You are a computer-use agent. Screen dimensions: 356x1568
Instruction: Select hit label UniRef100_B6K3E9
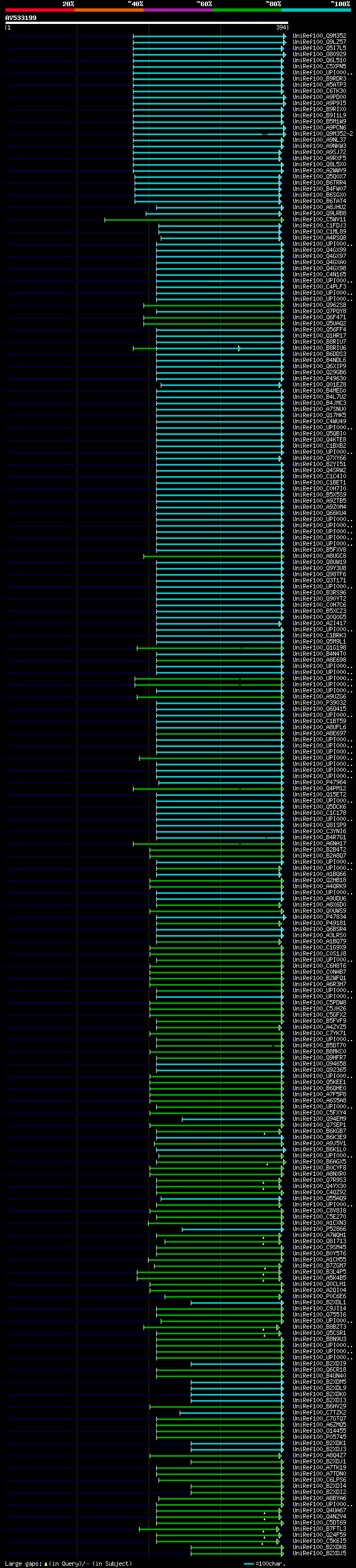(x=319, y=1137)
